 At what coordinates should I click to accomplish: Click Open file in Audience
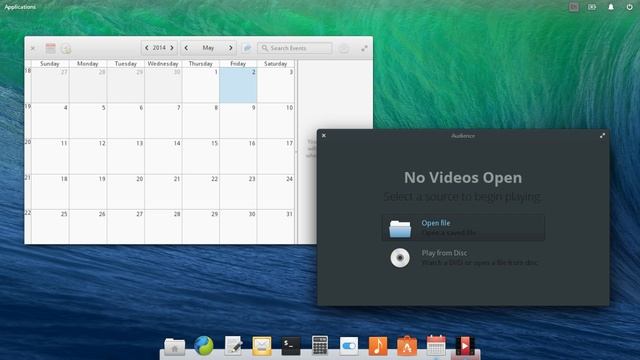[463, 228]
